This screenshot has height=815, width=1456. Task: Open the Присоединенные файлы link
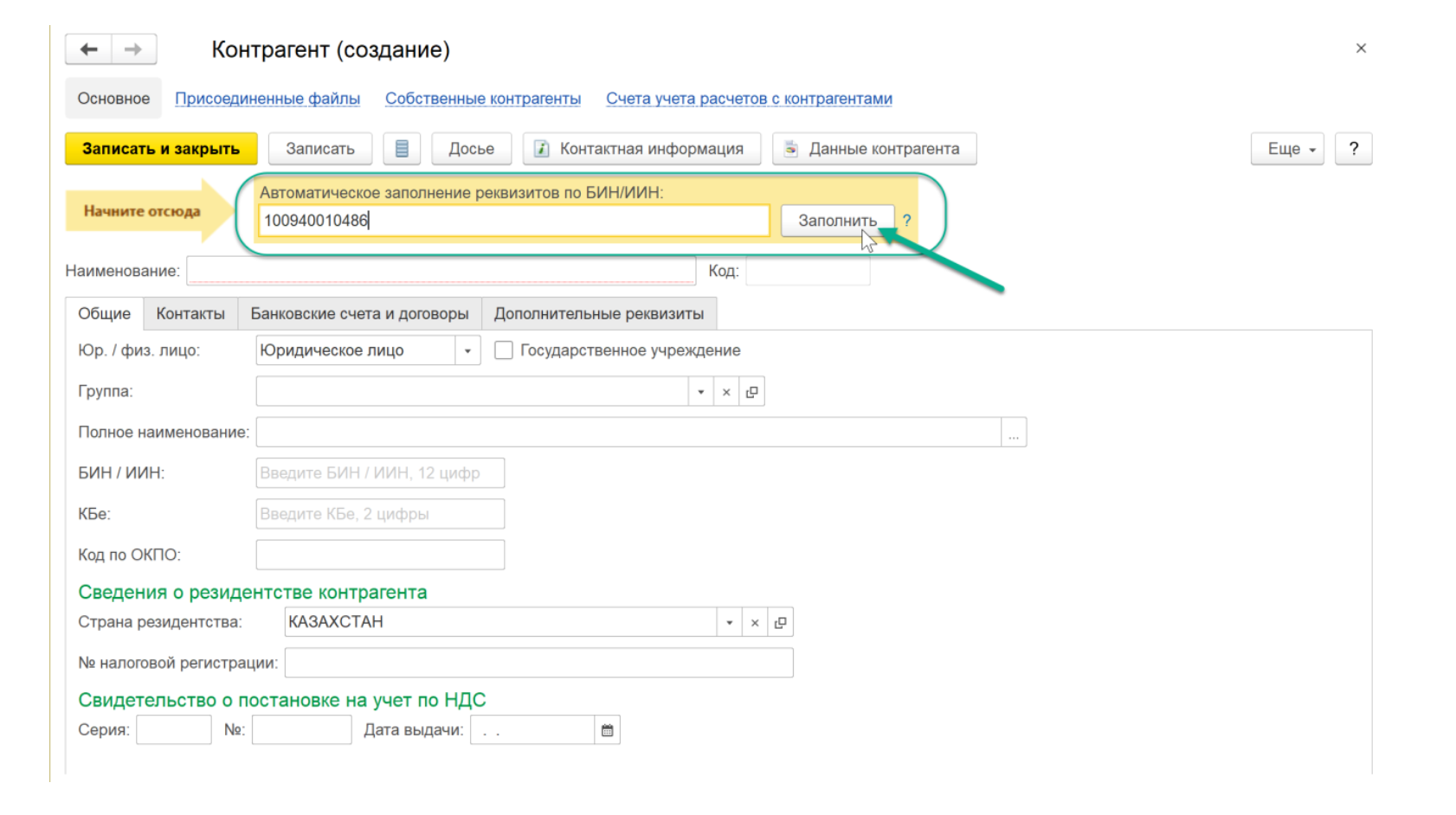(x=267, y=99)
